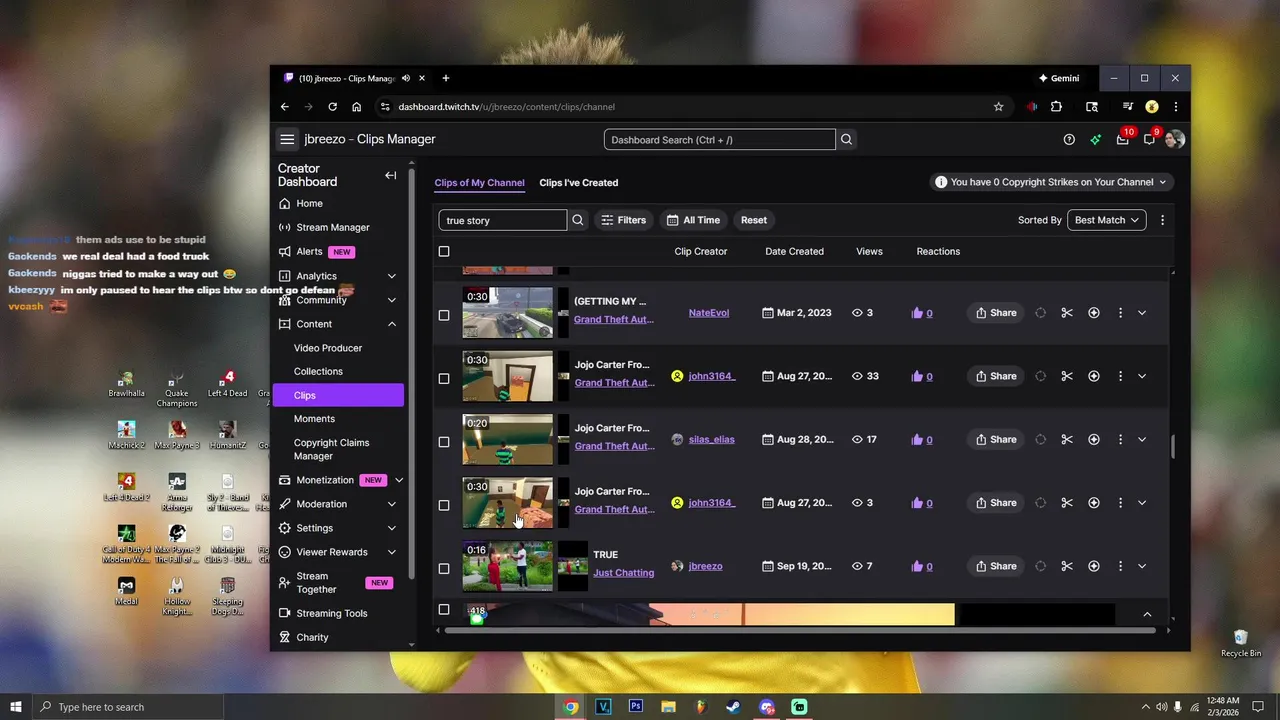The width and height of the screenshot is (1280, 720).
Task: Expand the Viewer Rewards sidebar section
Action: 392,552
